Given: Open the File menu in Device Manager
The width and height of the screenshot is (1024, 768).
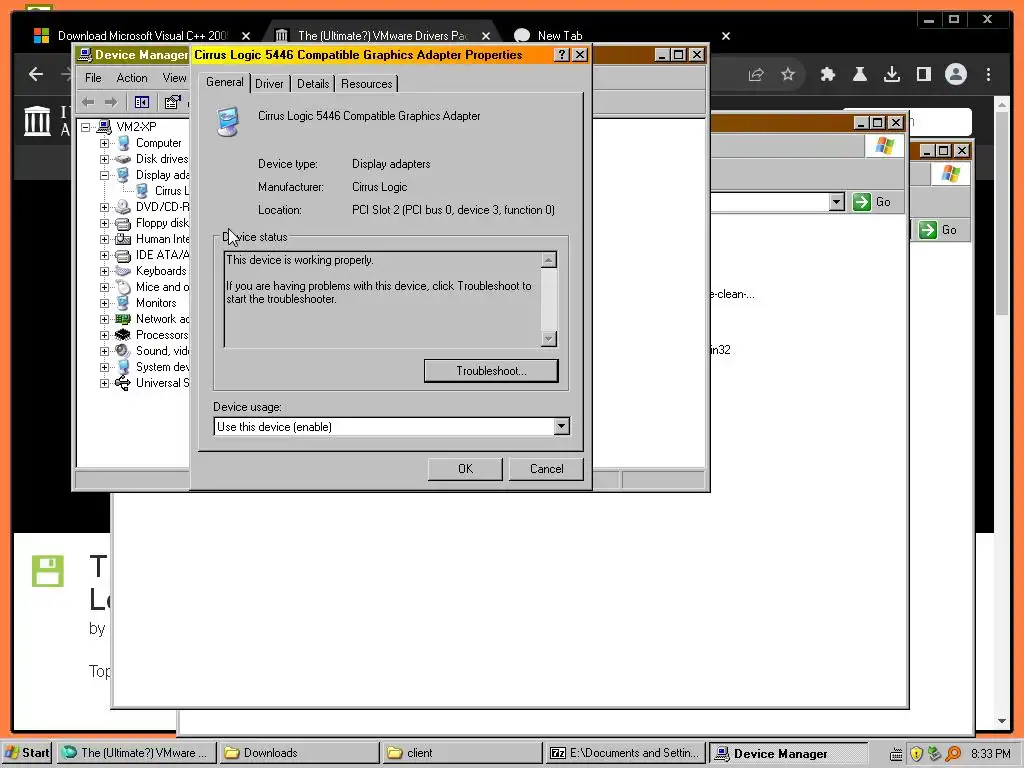Looking at the screenshot, I should 93,78.
